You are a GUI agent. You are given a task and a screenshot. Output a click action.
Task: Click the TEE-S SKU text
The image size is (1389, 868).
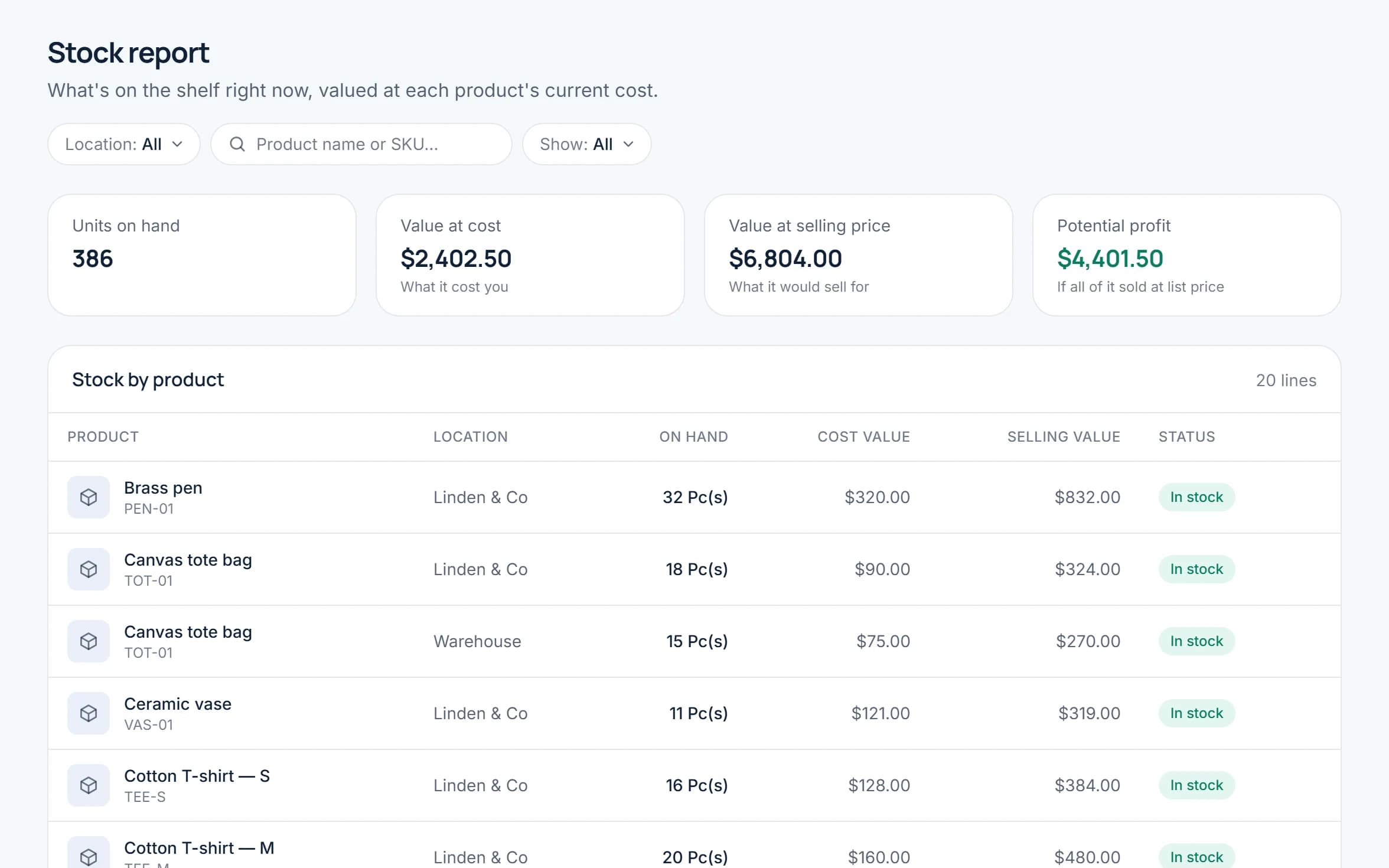[145, 797]
